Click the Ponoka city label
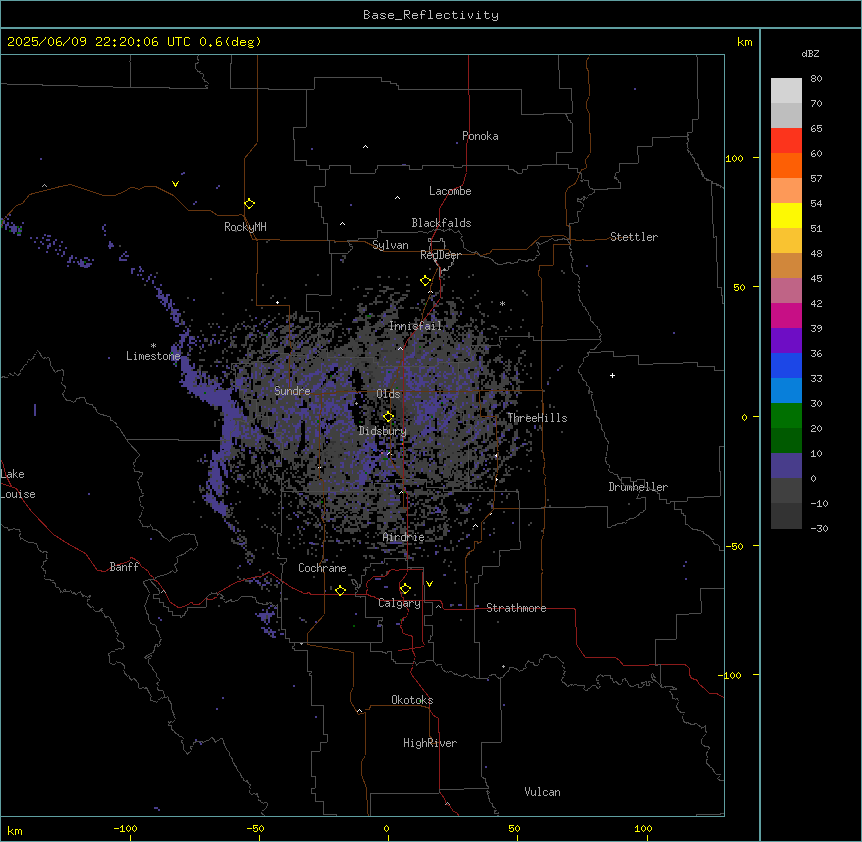The image size is (862, 842). coord(480,136)
